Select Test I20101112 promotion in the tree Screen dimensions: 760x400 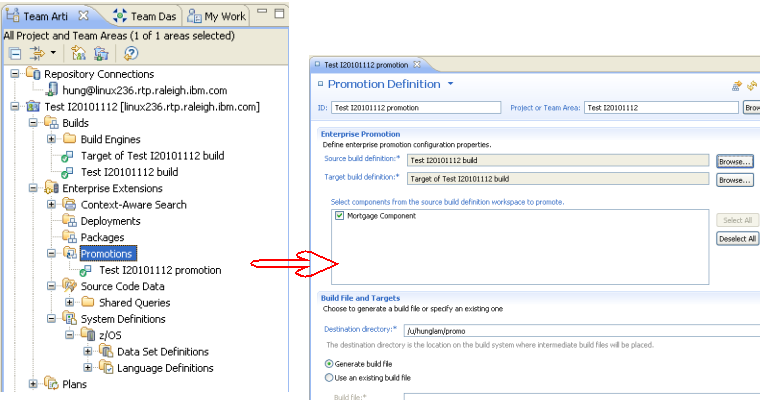tap(160, 270)
